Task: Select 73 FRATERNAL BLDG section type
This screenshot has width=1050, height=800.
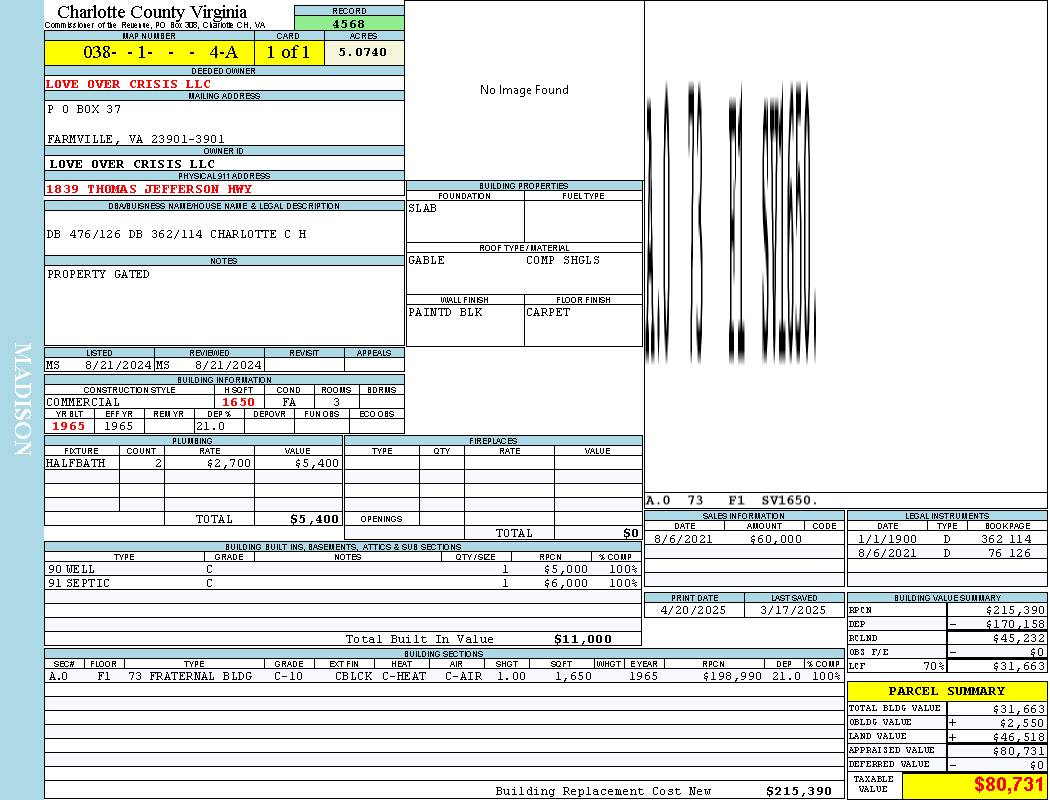Action: pyautogui.click(x=190, y=677)
